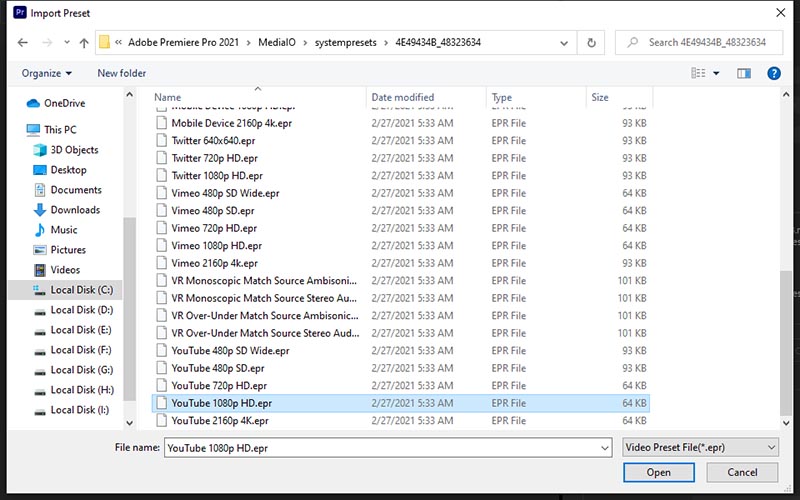Select YouTube 2160p 4K.epr file
The image size is (800, 500).
(x=401, y=420)
